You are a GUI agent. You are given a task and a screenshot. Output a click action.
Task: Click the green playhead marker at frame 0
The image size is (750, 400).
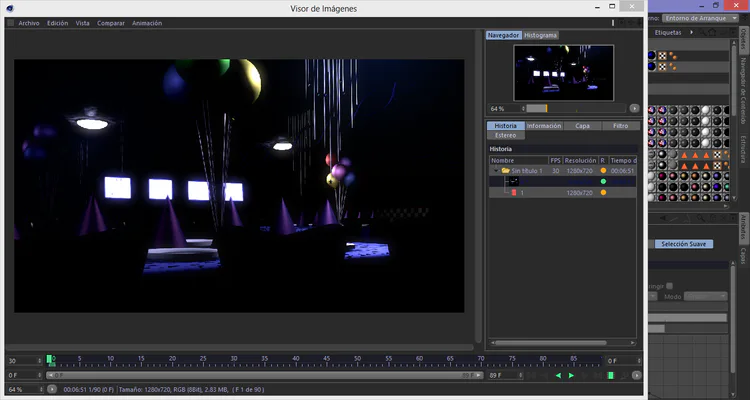(x=49, y=359)
